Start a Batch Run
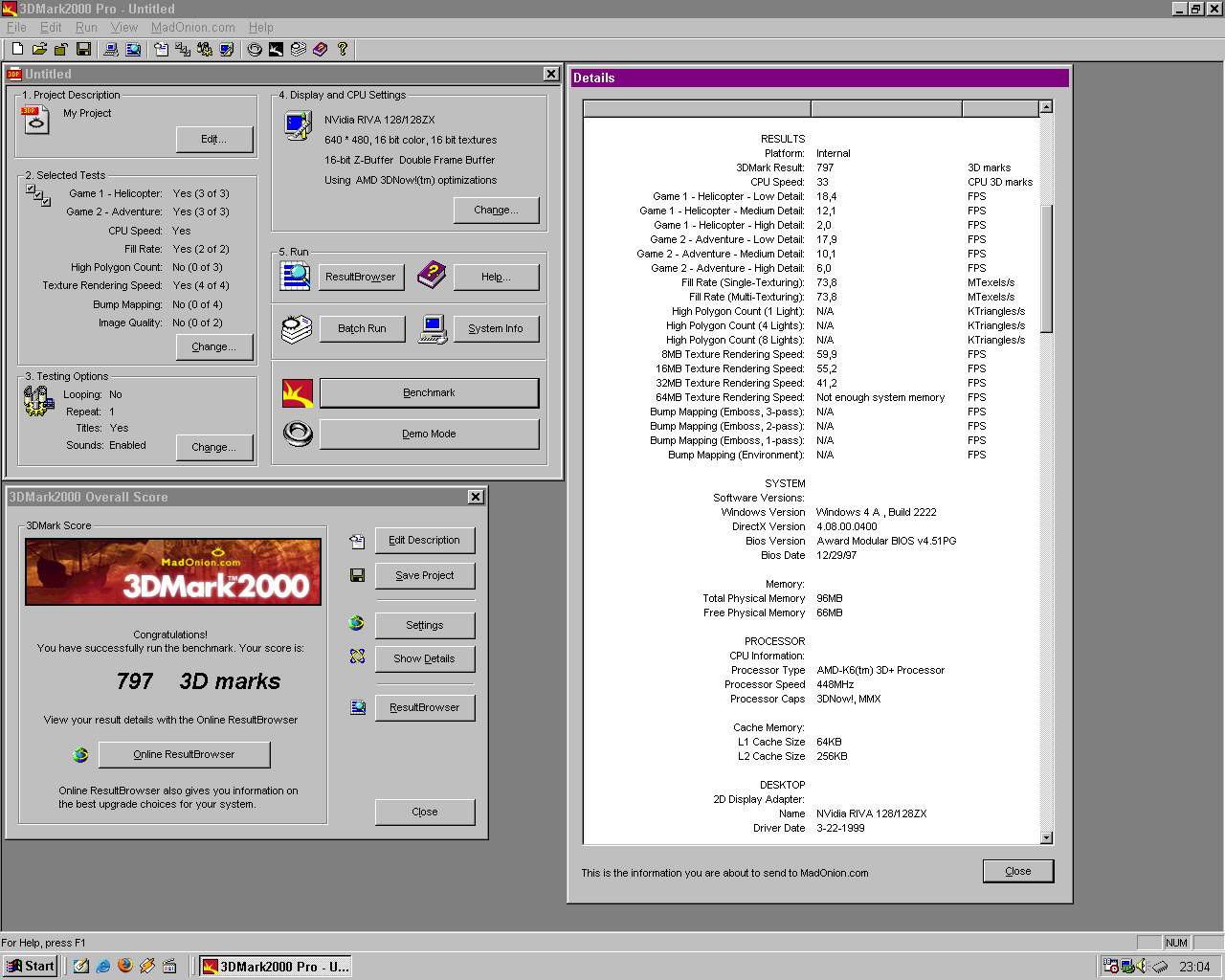Screen dimensions: 1225x980 [362, 328]
